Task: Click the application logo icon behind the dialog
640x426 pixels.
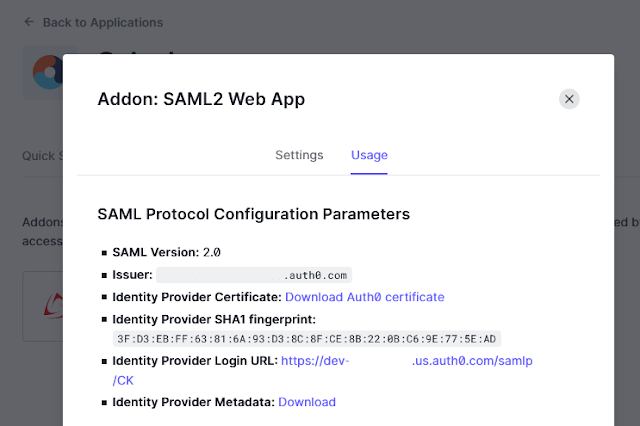Action: 47,72
